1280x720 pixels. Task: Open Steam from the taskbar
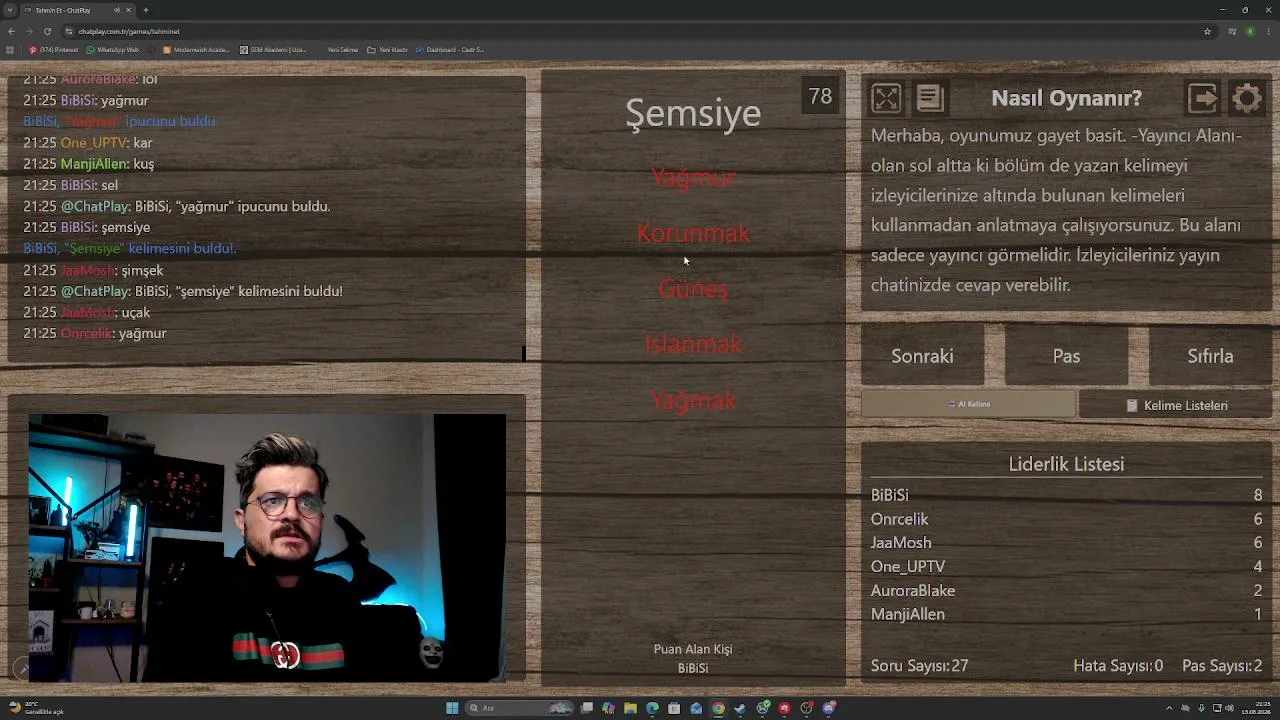pos(740,708)
